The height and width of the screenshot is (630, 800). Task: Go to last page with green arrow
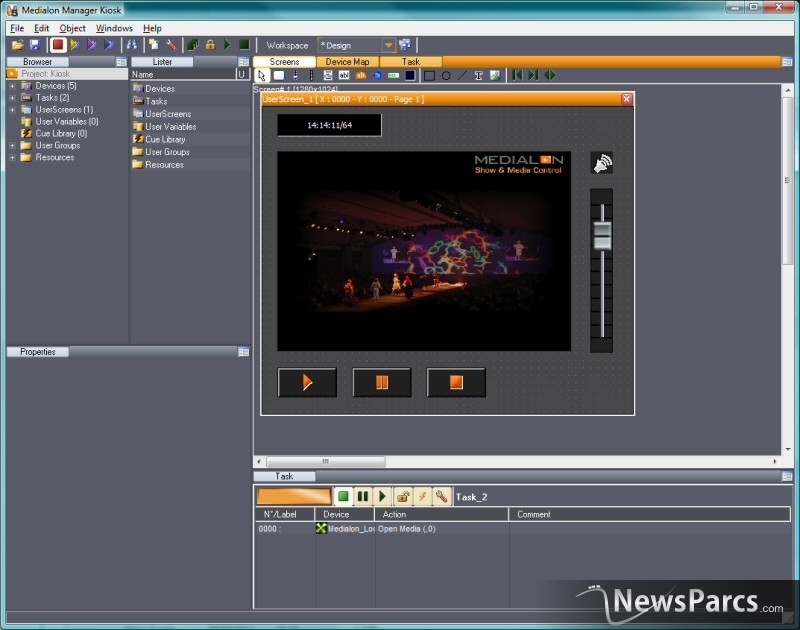[533, 75]
